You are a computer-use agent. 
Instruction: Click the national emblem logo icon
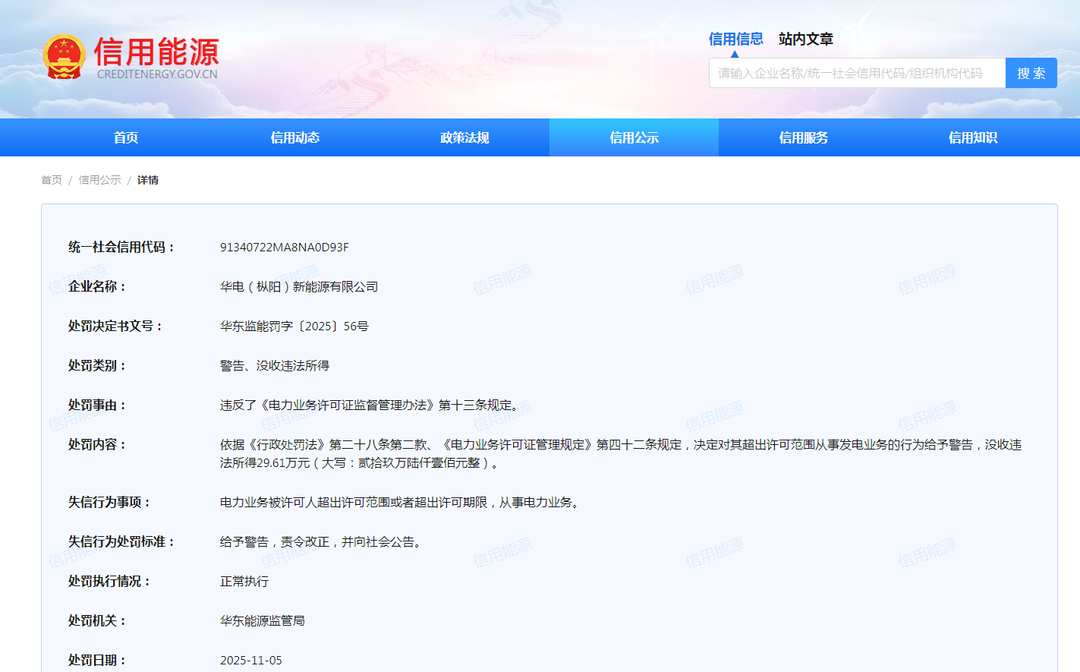(64, 57)
